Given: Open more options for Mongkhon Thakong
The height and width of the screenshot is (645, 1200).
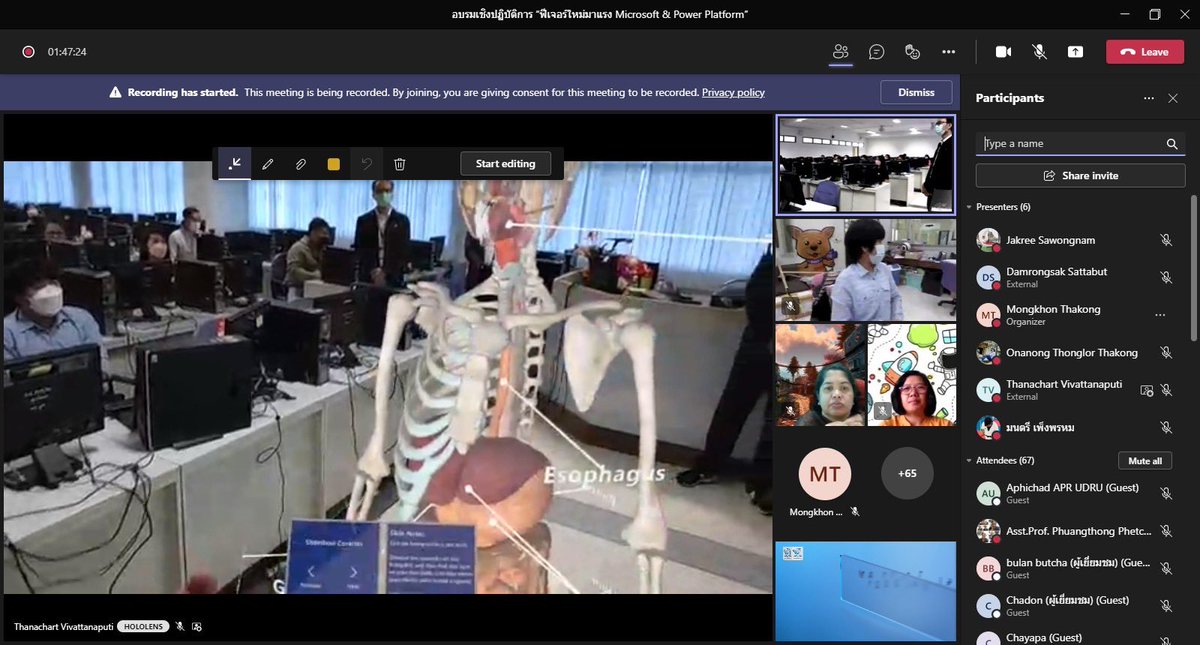Looking at the screenshot, I should 1160,315.
